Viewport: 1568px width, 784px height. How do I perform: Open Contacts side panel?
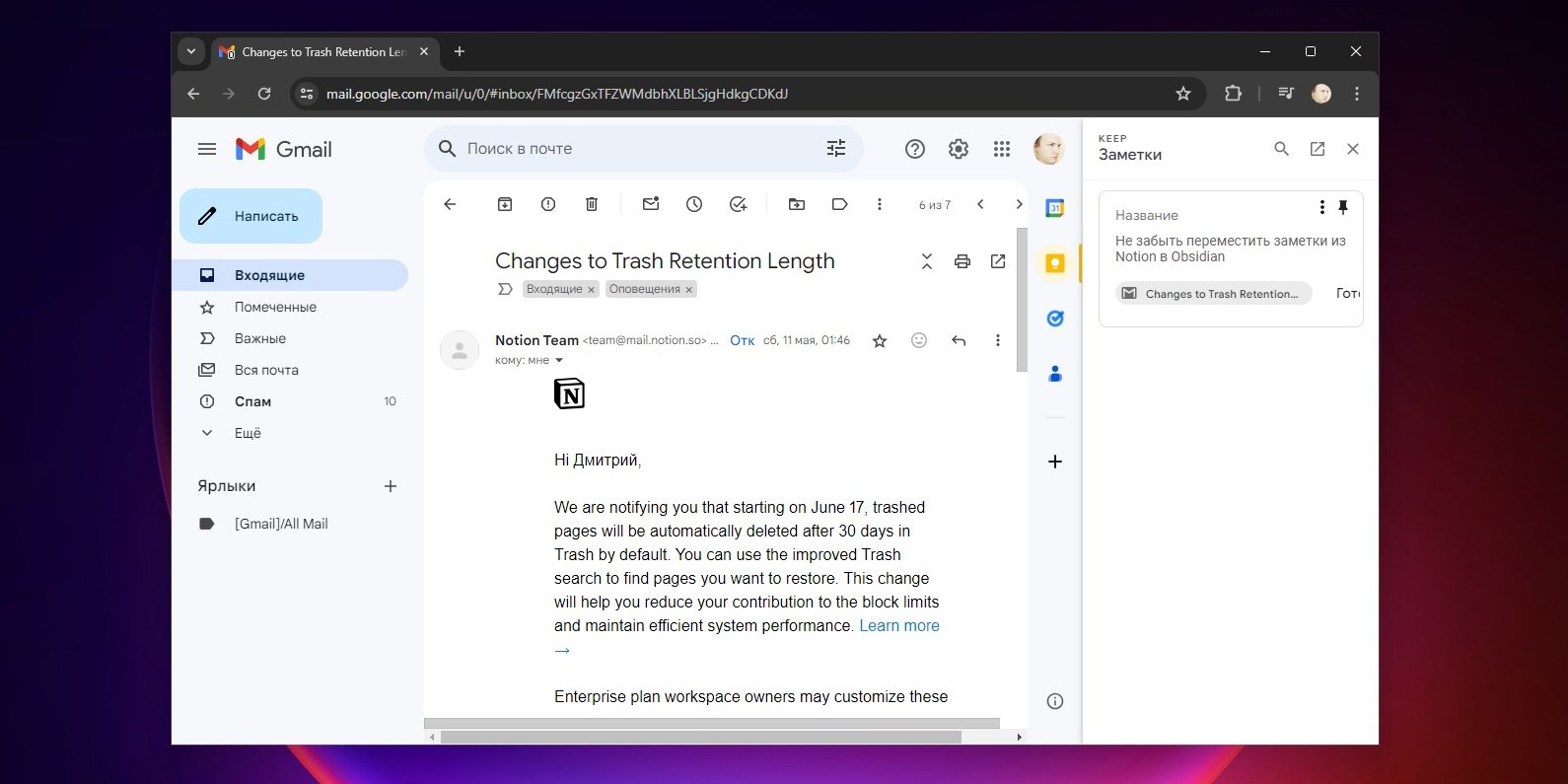click(1055, 374)
